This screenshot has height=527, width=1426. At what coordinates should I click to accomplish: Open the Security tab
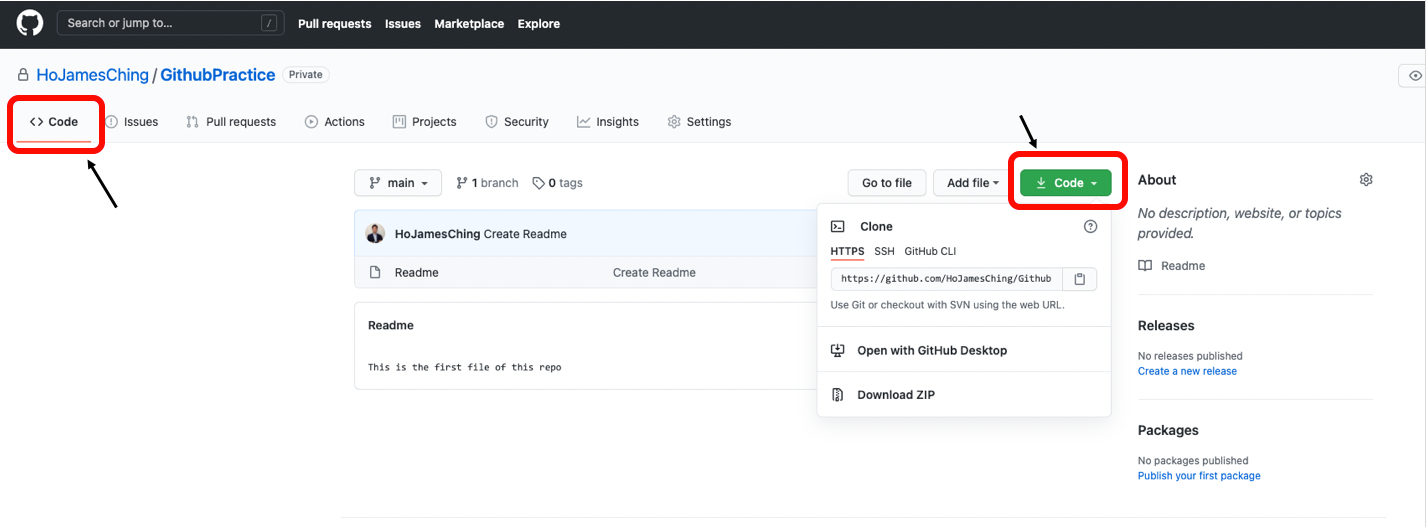point(517,122)
